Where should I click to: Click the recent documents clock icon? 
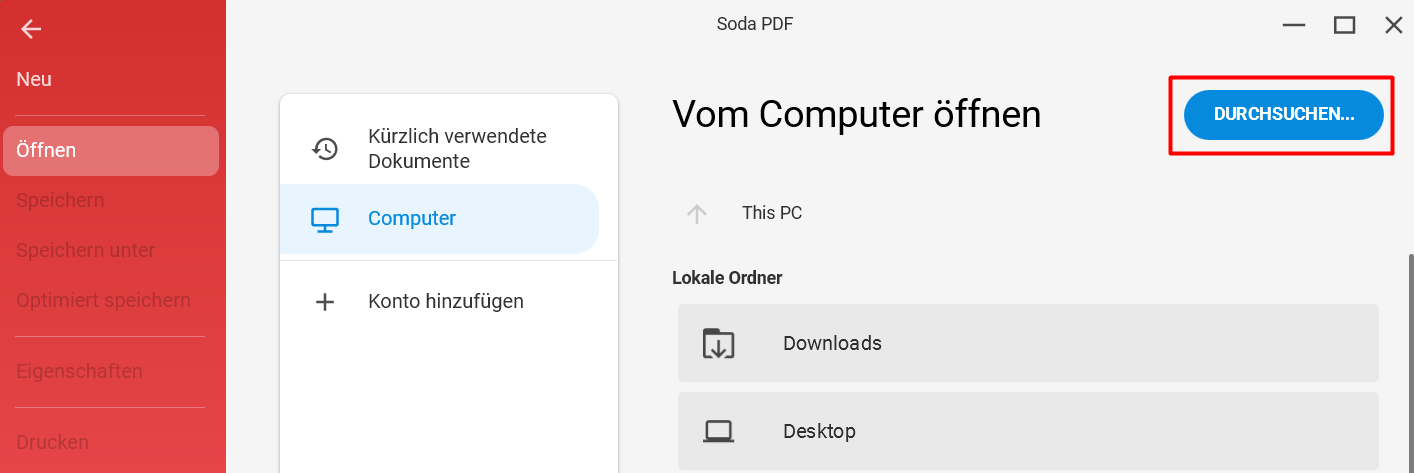[x=325, y=149]
